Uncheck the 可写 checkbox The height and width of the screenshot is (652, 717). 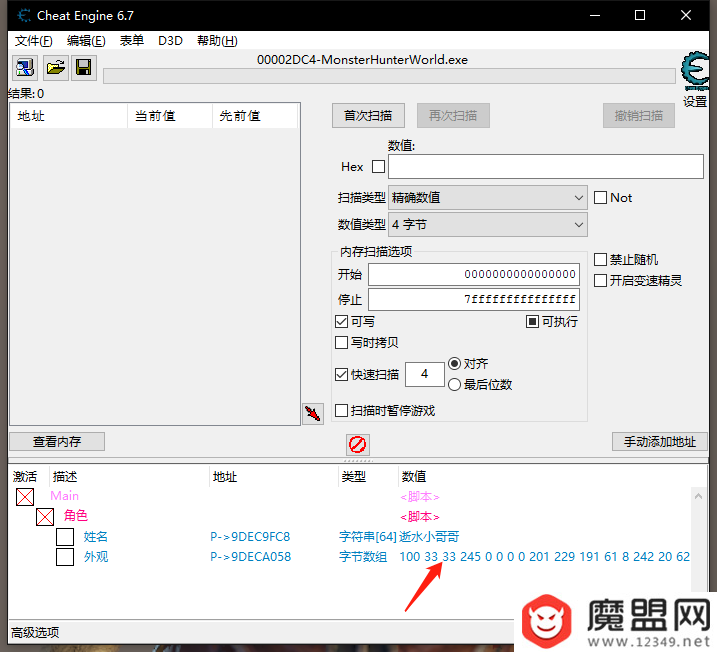tap(341, 321)
